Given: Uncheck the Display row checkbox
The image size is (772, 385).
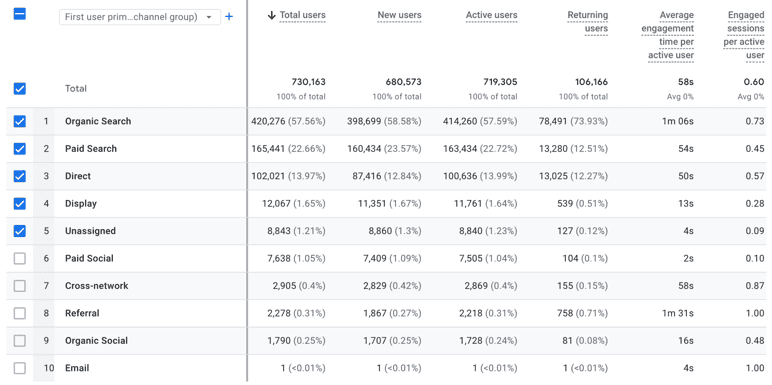Looking at the screenshot, I should (20, 203).
